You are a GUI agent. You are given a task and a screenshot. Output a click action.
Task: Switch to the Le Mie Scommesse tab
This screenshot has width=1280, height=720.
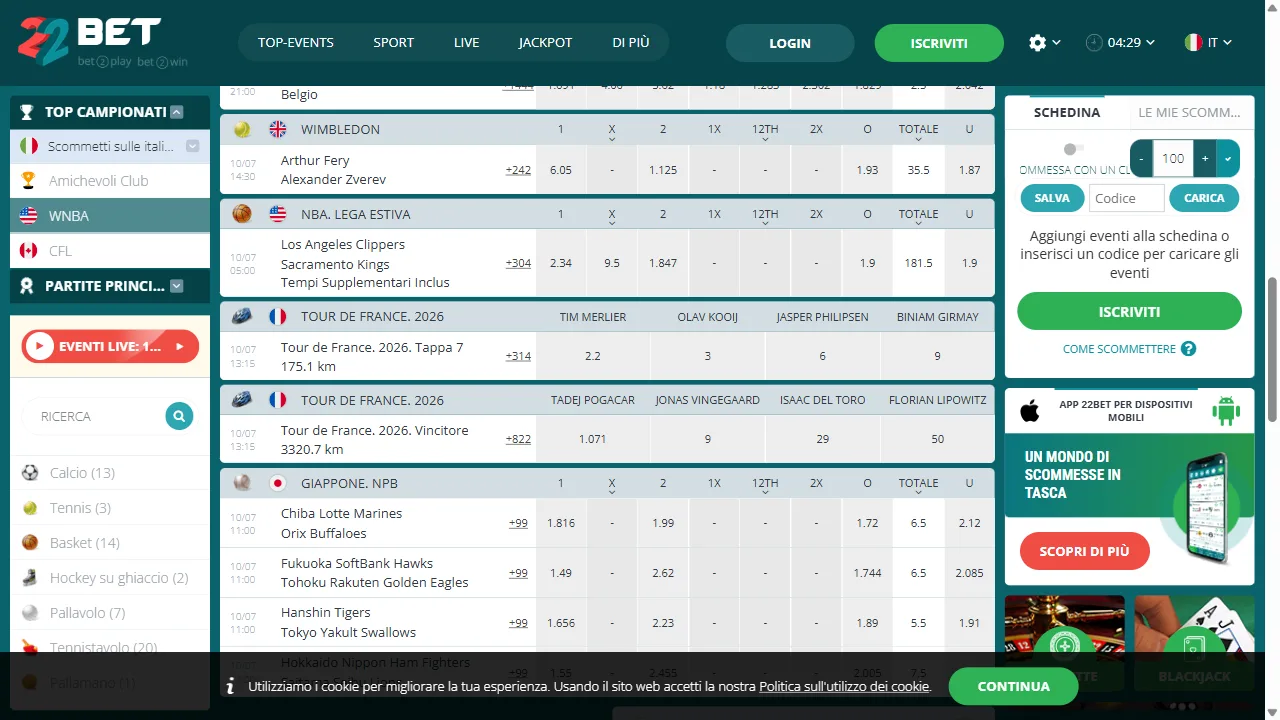pos(1190,113)
